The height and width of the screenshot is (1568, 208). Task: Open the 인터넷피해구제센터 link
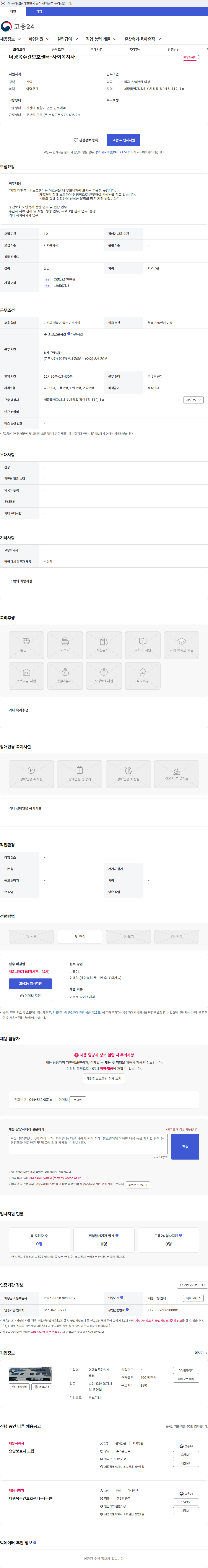pyautogui.click(x=55, y=1178)
